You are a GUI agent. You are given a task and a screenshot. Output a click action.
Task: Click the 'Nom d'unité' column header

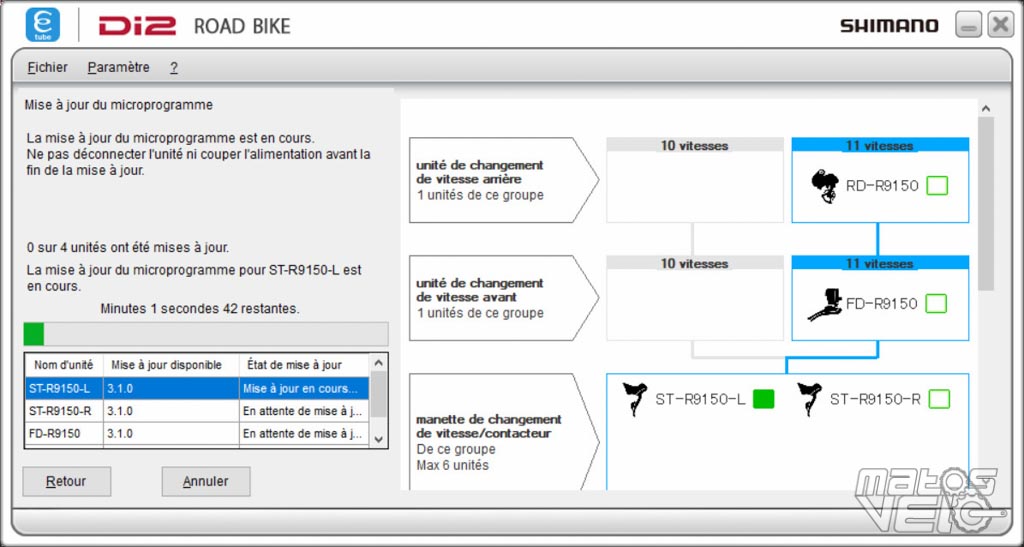tap(64, 366)
